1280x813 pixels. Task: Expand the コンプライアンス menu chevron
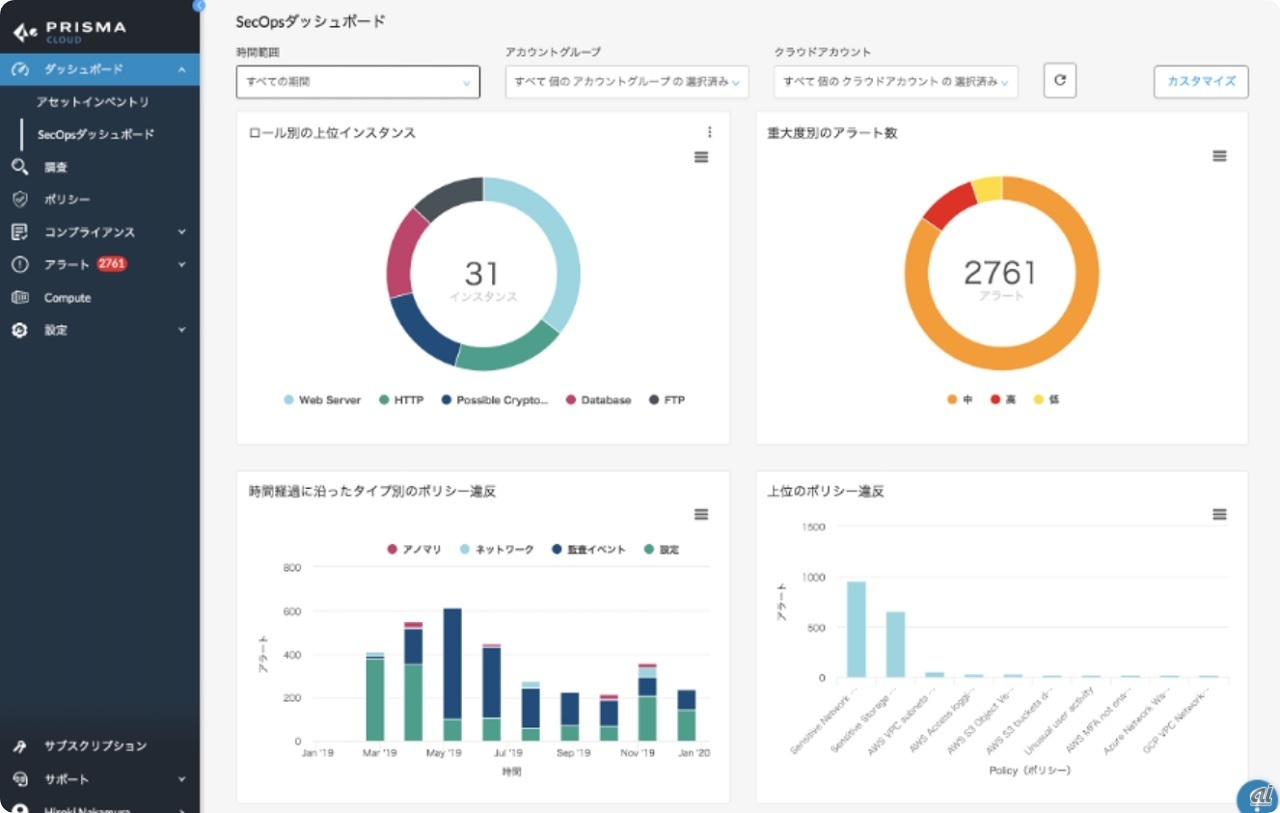click(181, 232)
